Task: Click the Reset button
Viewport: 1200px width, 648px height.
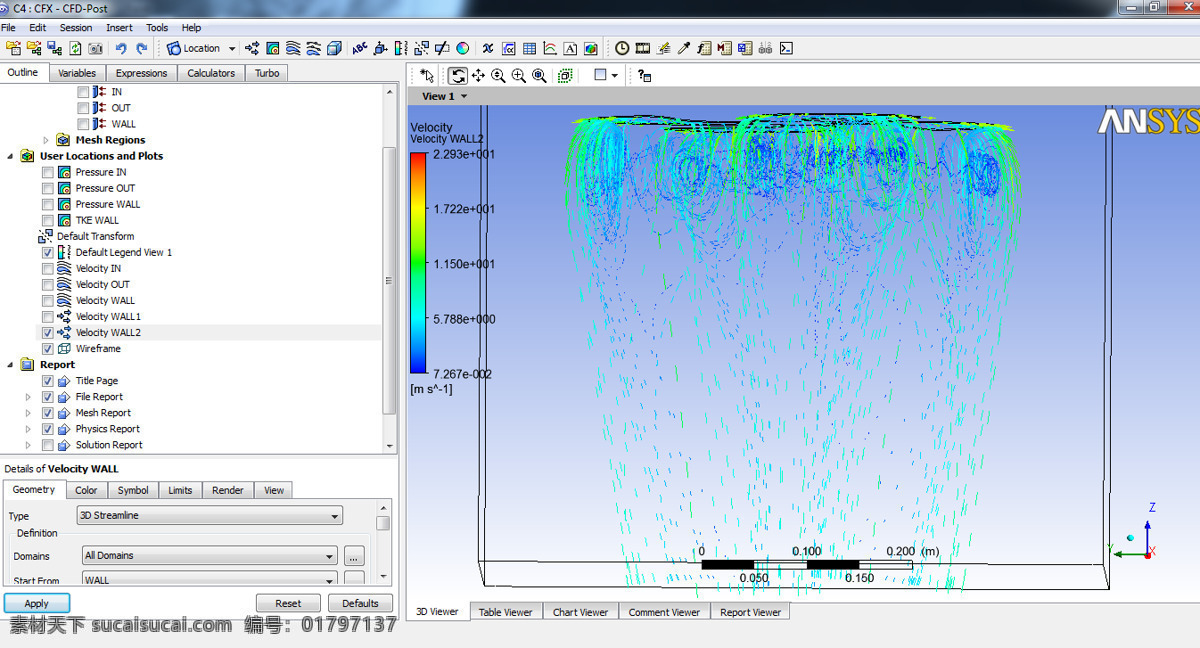Action: tap(288, 603)
